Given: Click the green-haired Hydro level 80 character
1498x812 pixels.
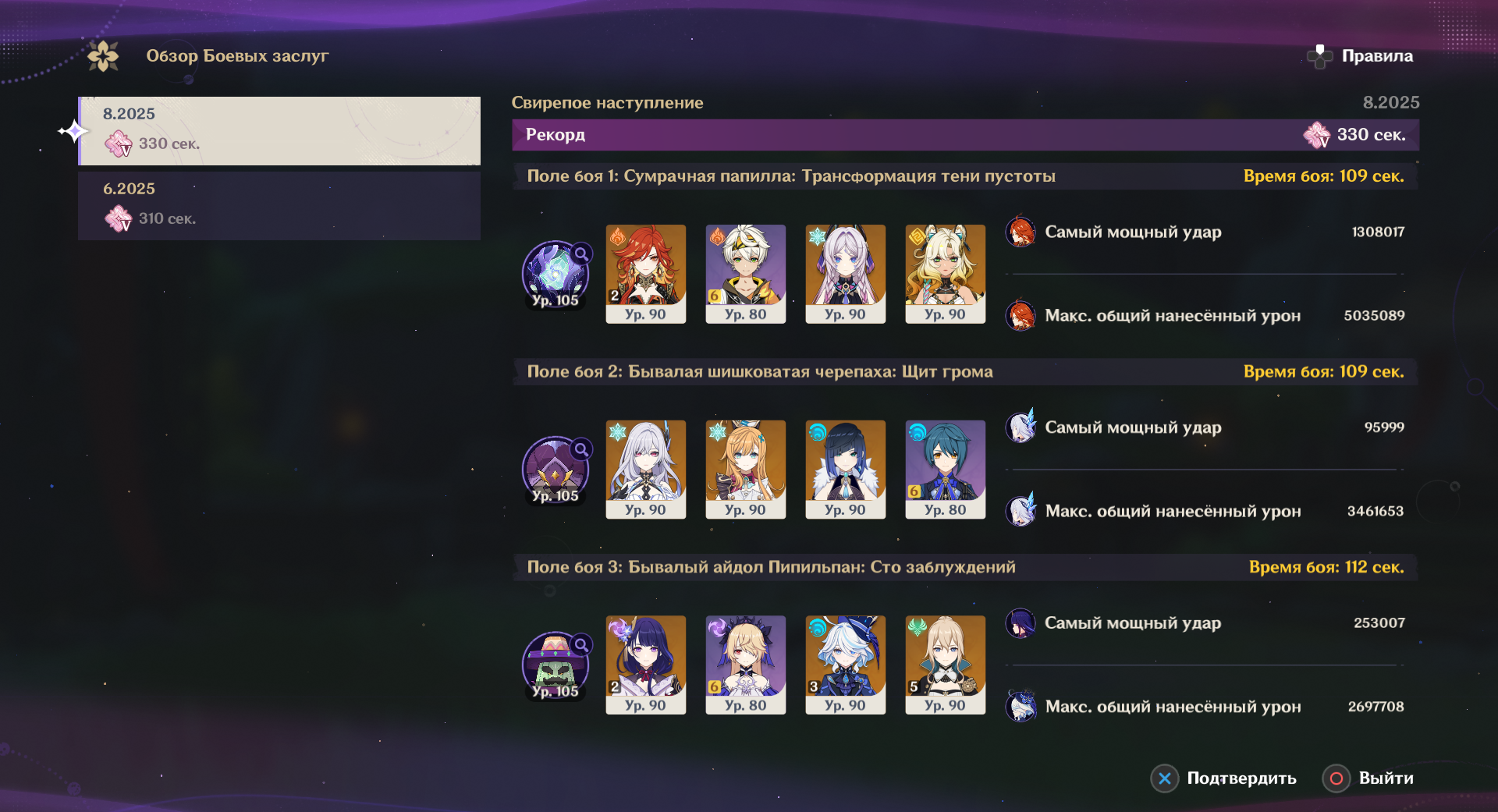Looking at the screenshot, I should pyautogui.click(x=946, y=470).
